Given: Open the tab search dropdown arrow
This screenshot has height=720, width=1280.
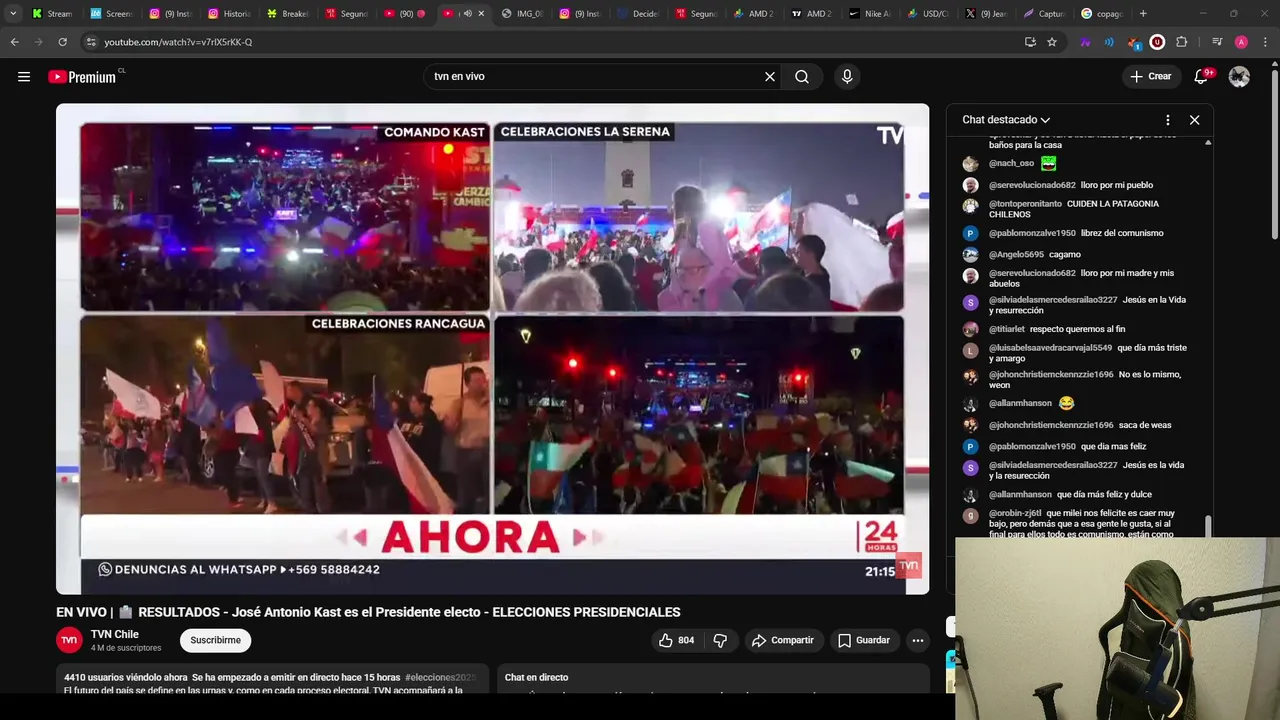Looking at the screenshot, I should [13, 14].
